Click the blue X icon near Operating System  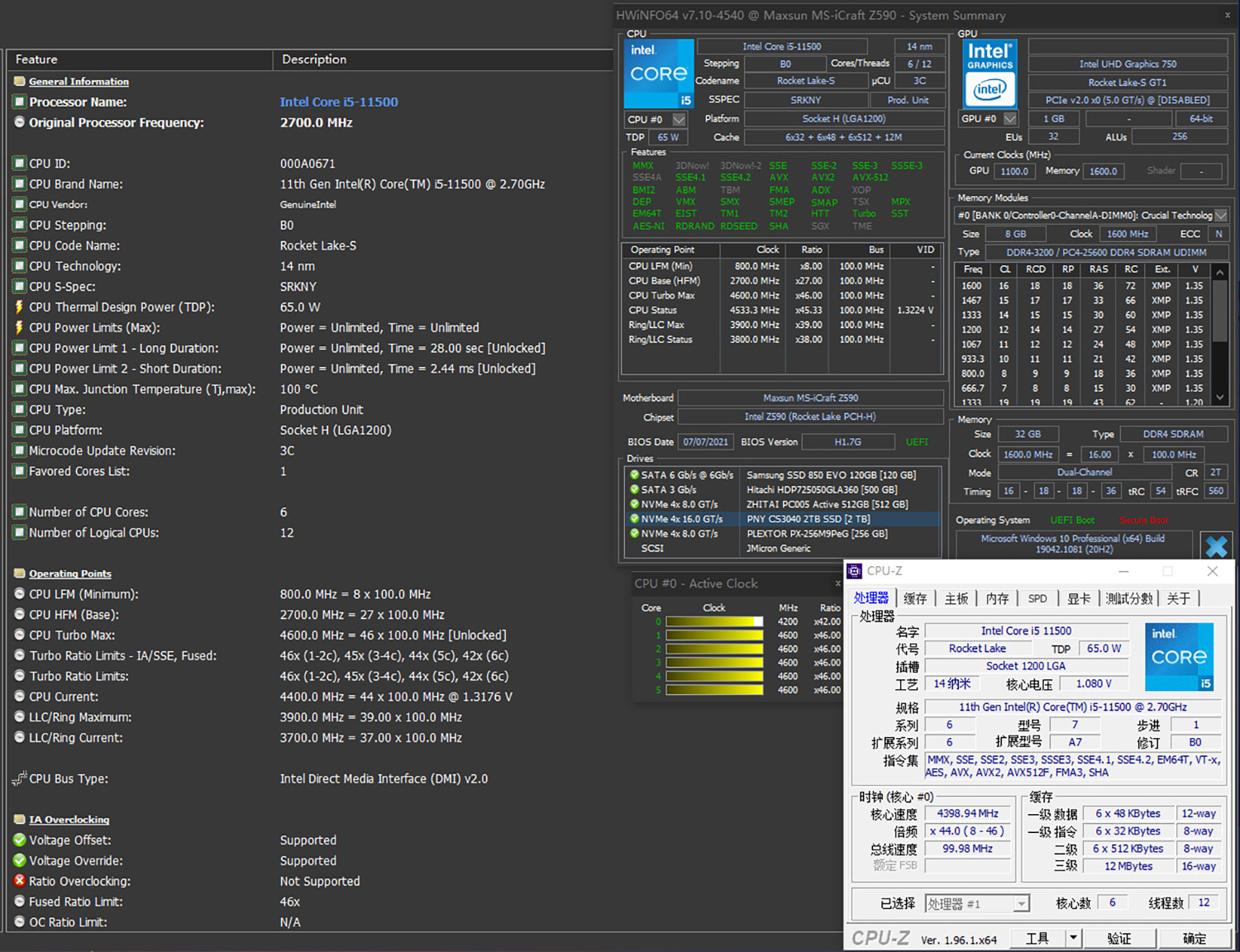pyautogui.click(x=1216, y=546)
